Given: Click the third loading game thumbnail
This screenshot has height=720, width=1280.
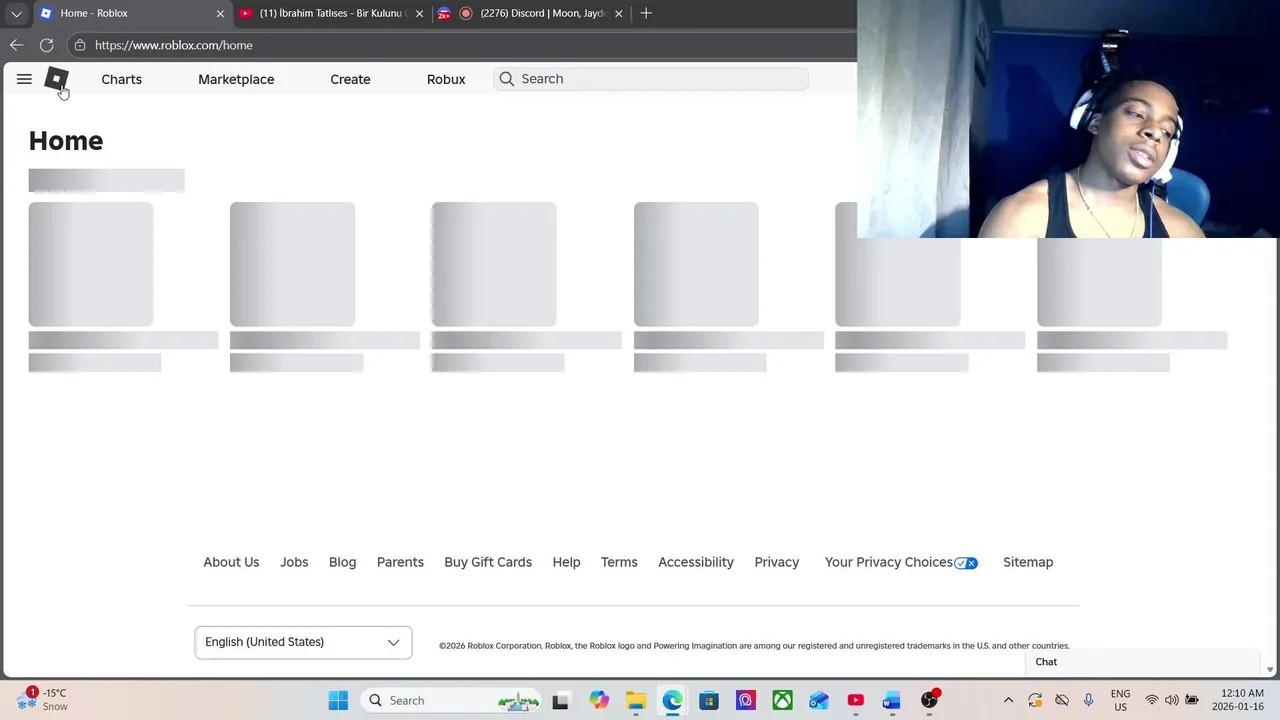Looking at the screenshot, I should point(494,264).
